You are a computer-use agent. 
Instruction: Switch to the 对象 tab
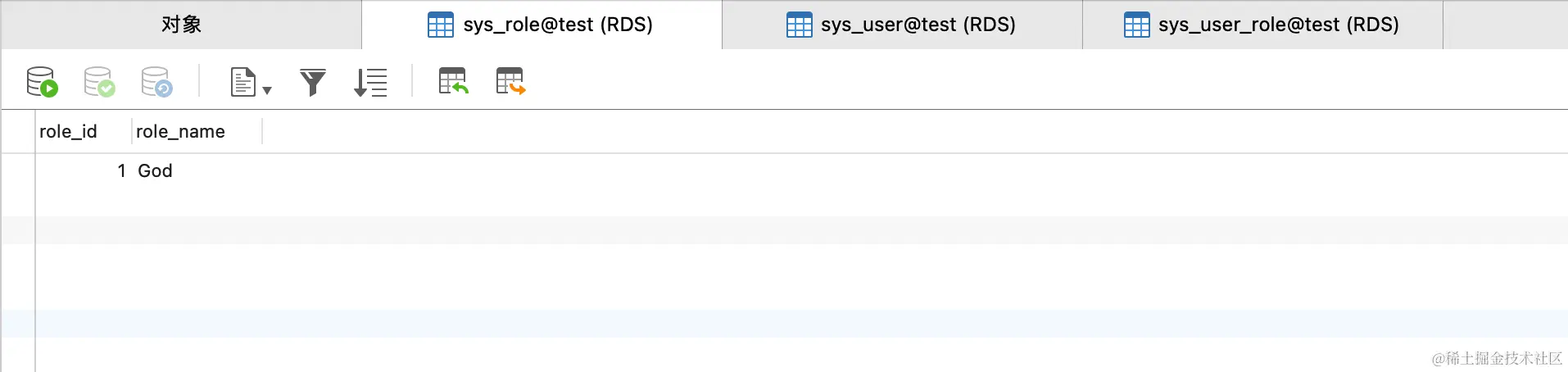tap(181, 25)
